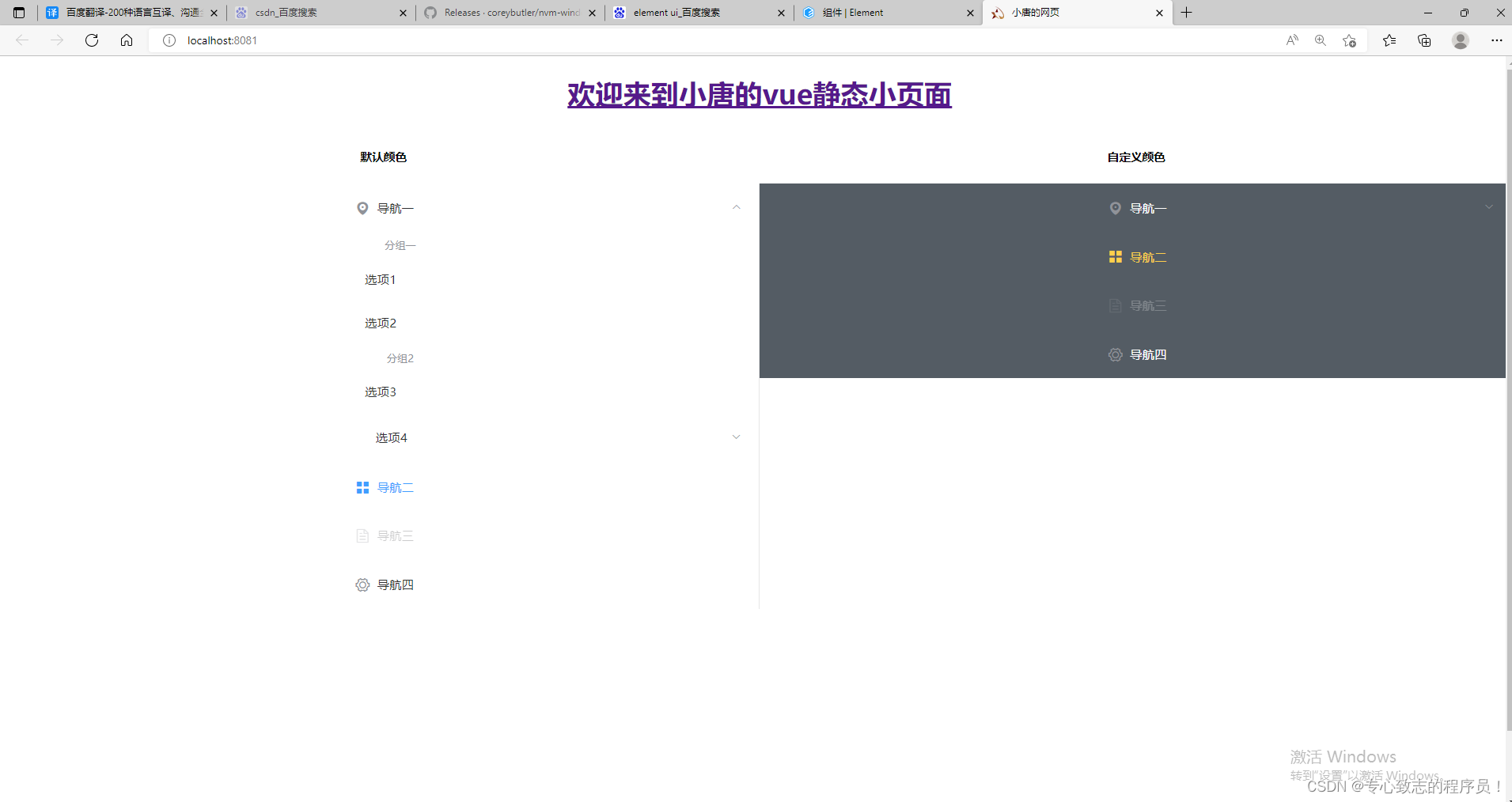The width and height of the screenshot is (1512, 802).
Task: Open the read aloud icon in address bar
Action: [1292, 40]
